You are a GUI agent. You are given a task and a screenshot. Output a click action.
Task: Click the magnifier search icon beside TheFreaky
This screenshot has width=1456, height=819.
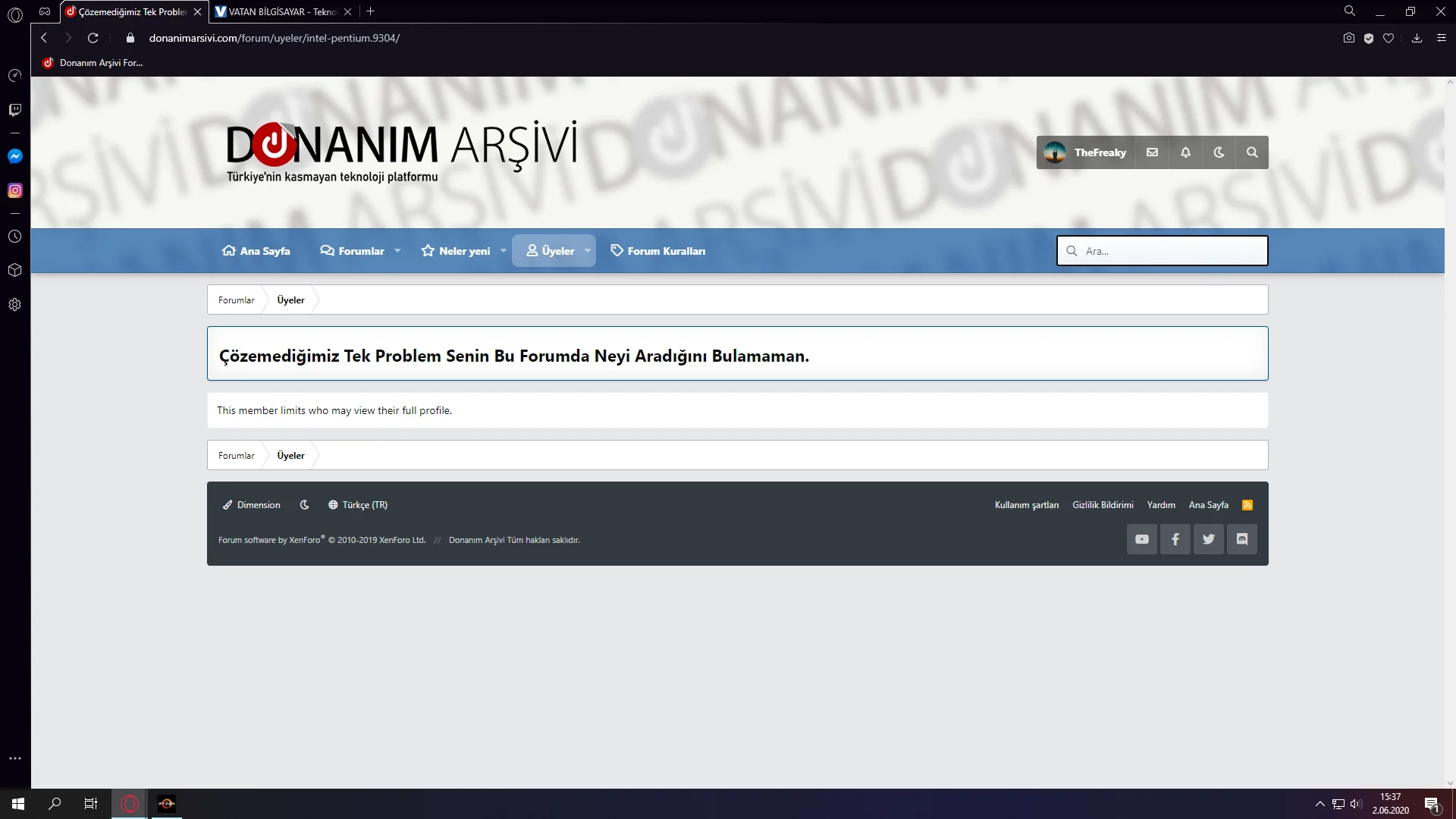(1251, 152)
